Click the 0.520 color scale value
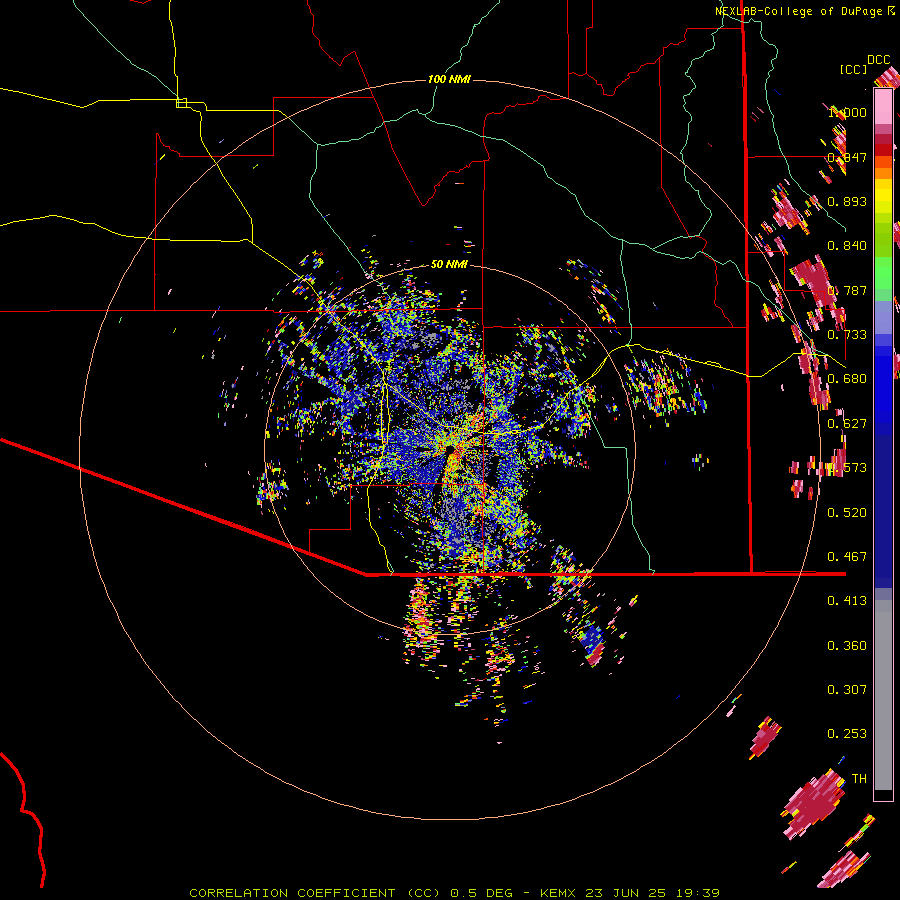The height and width of the screenshot is (900, 900). click(847, 513)
